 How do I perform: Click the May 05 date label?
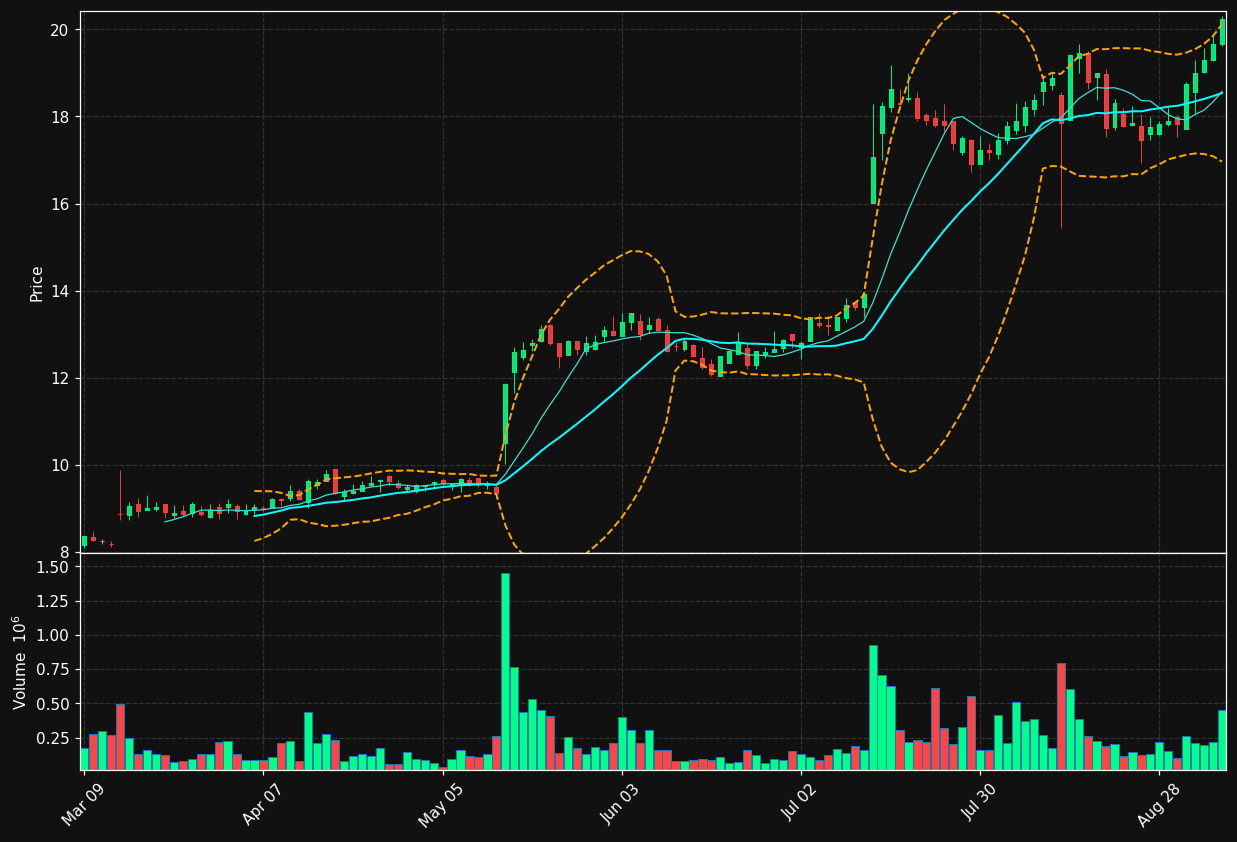click(x=441, y=806)
